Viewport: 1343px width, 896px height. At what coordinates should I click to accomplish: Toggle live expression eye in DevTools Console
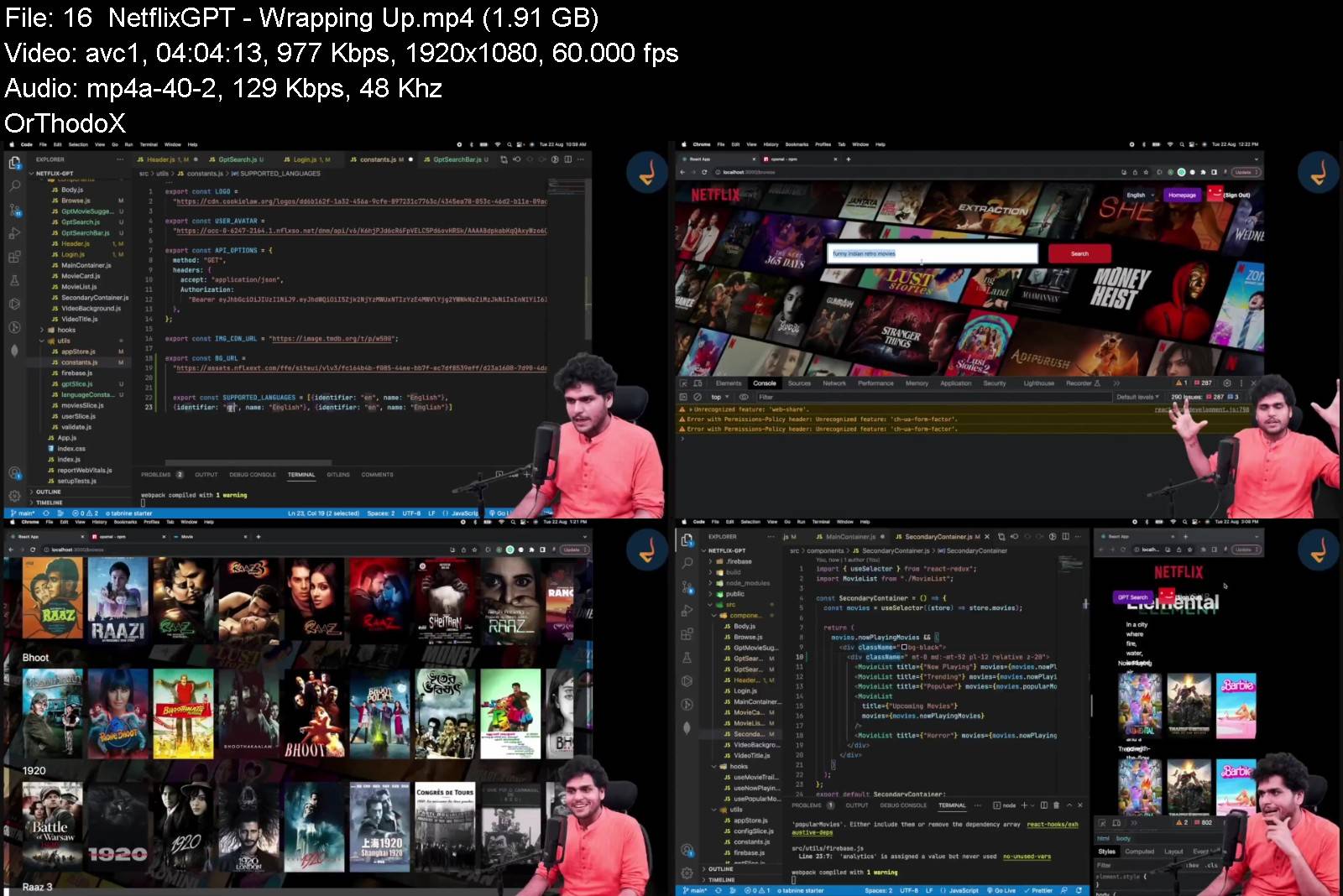click(x=743, y=397)
